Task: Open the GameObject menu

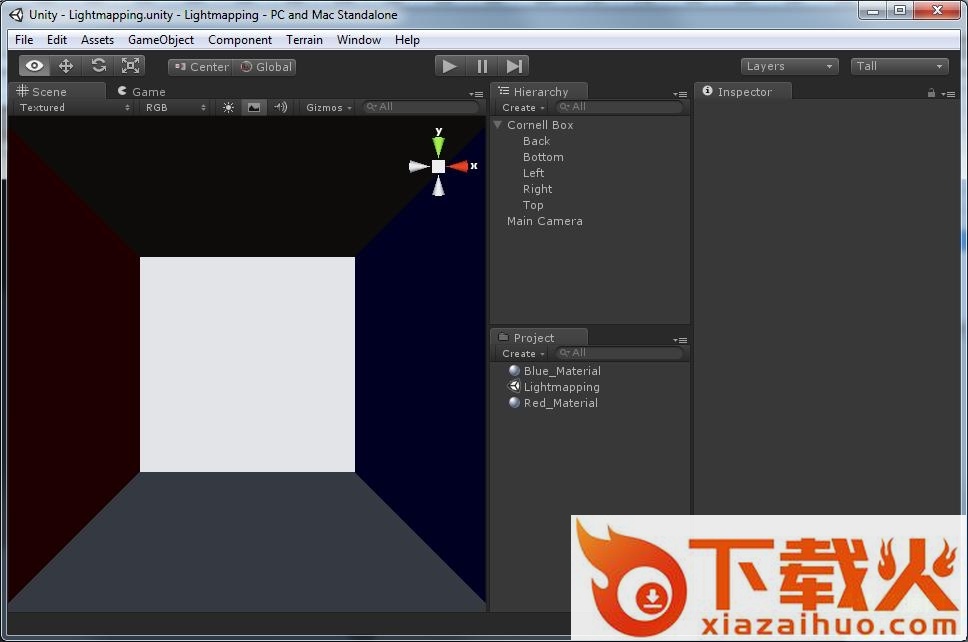Action: point(161,40)
